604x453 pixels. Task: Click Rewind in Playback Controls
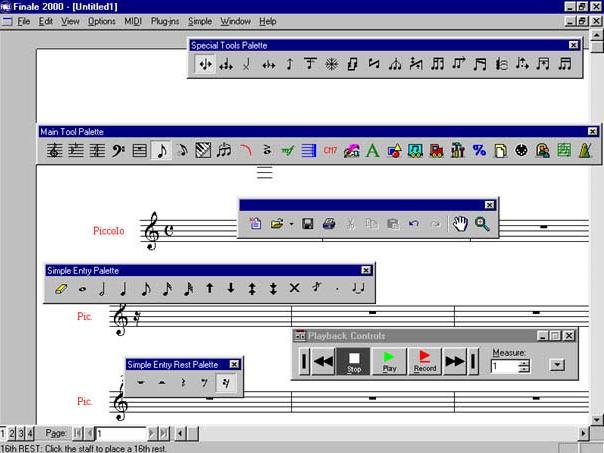point(323,361)
